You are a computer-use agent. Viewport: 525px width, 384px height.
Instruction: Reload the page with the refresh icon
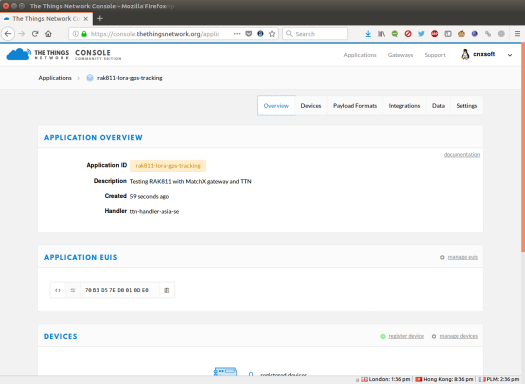point(35,34)
